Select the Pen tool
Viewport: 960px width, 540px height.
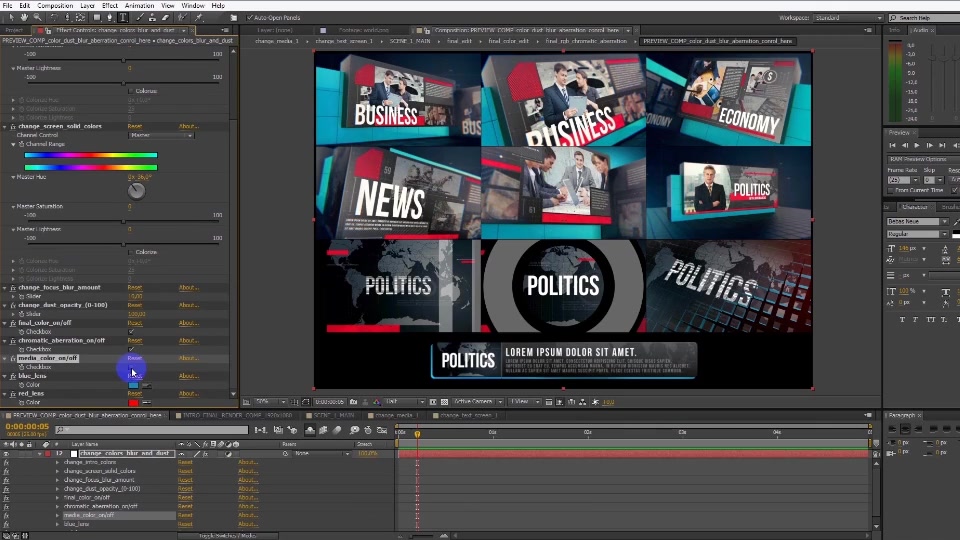[x=110, y=18]
